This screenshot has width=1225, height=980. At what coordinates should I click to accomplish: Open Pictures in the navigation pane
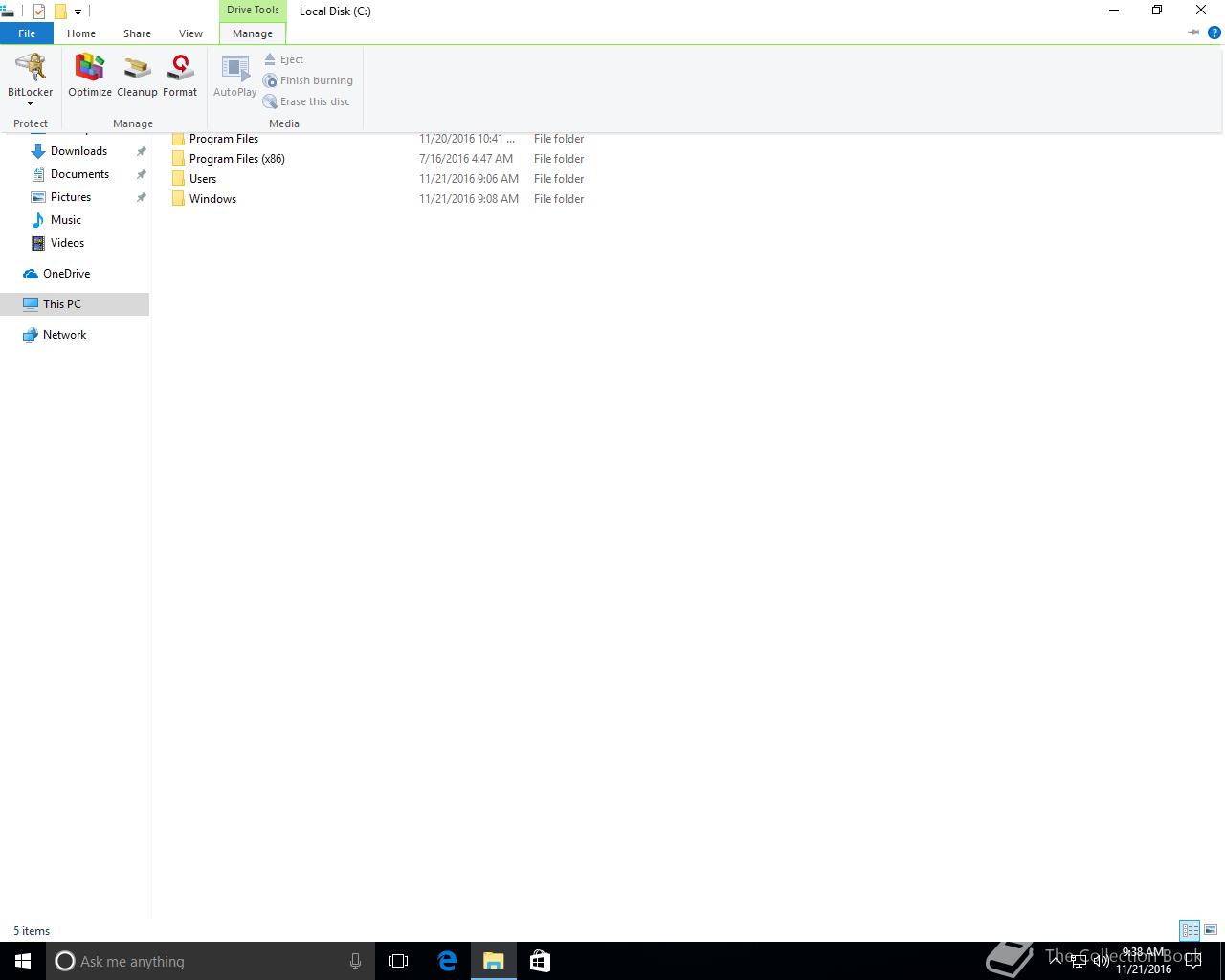71,197
